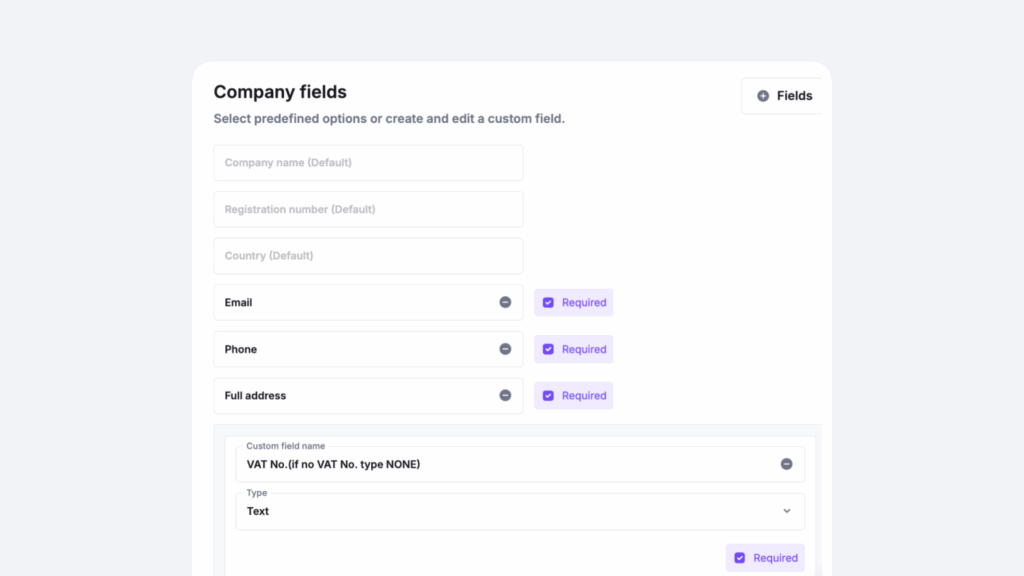Remove the VAT No. custom field minus icon
The image size is (1024, 576).
(x=786, y=464)
